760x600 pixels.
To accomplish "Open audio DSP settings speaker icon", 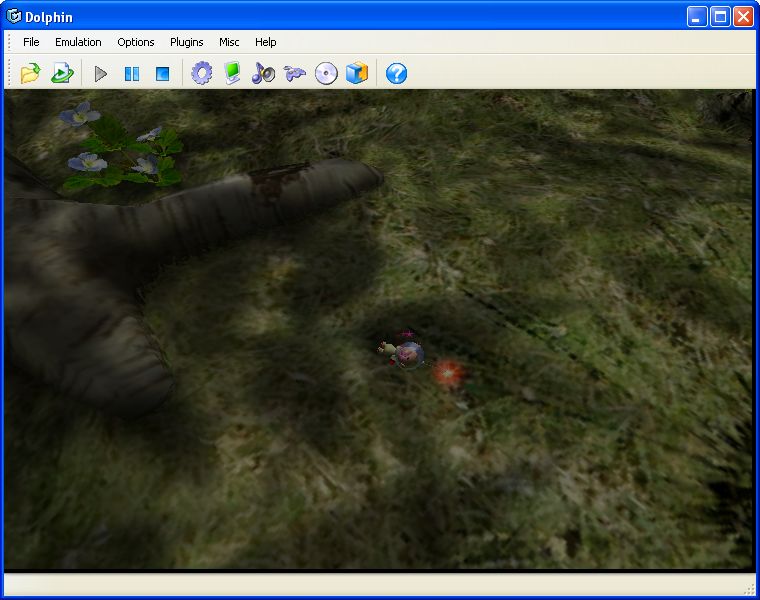I will (263, 74).
